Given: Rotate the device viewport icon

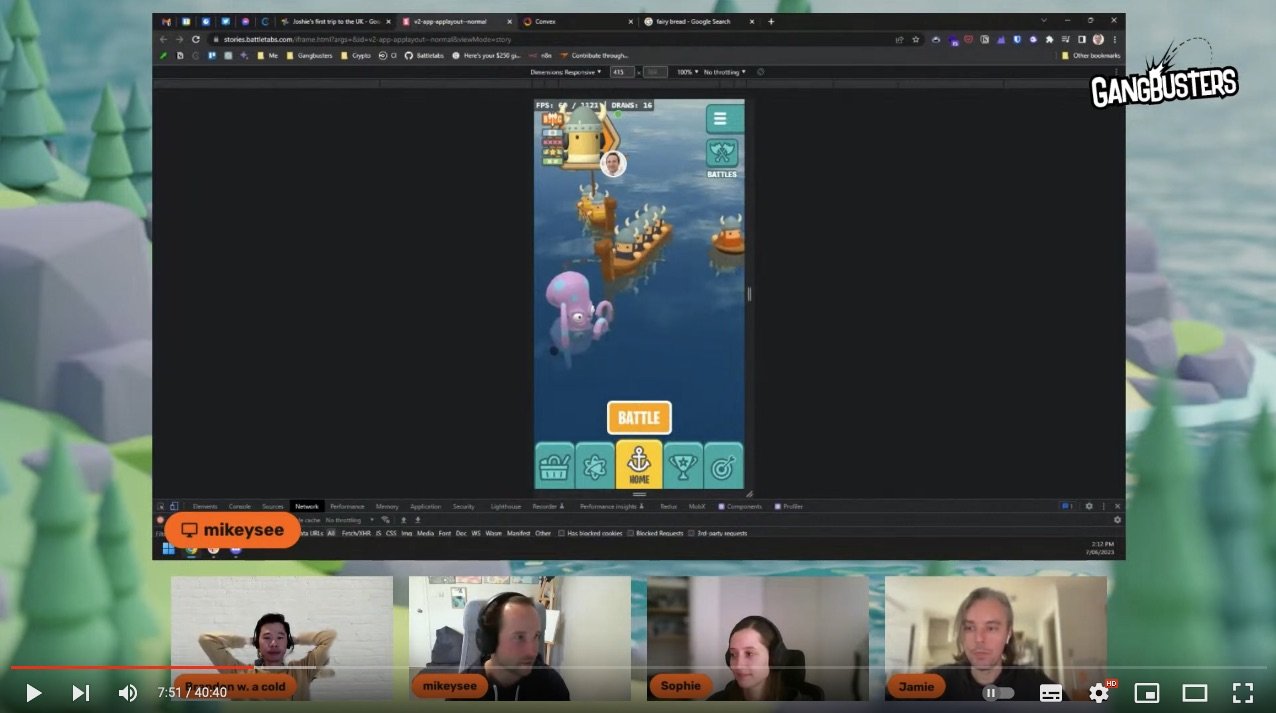Looking at the screenshot, I should coord(760,72).
